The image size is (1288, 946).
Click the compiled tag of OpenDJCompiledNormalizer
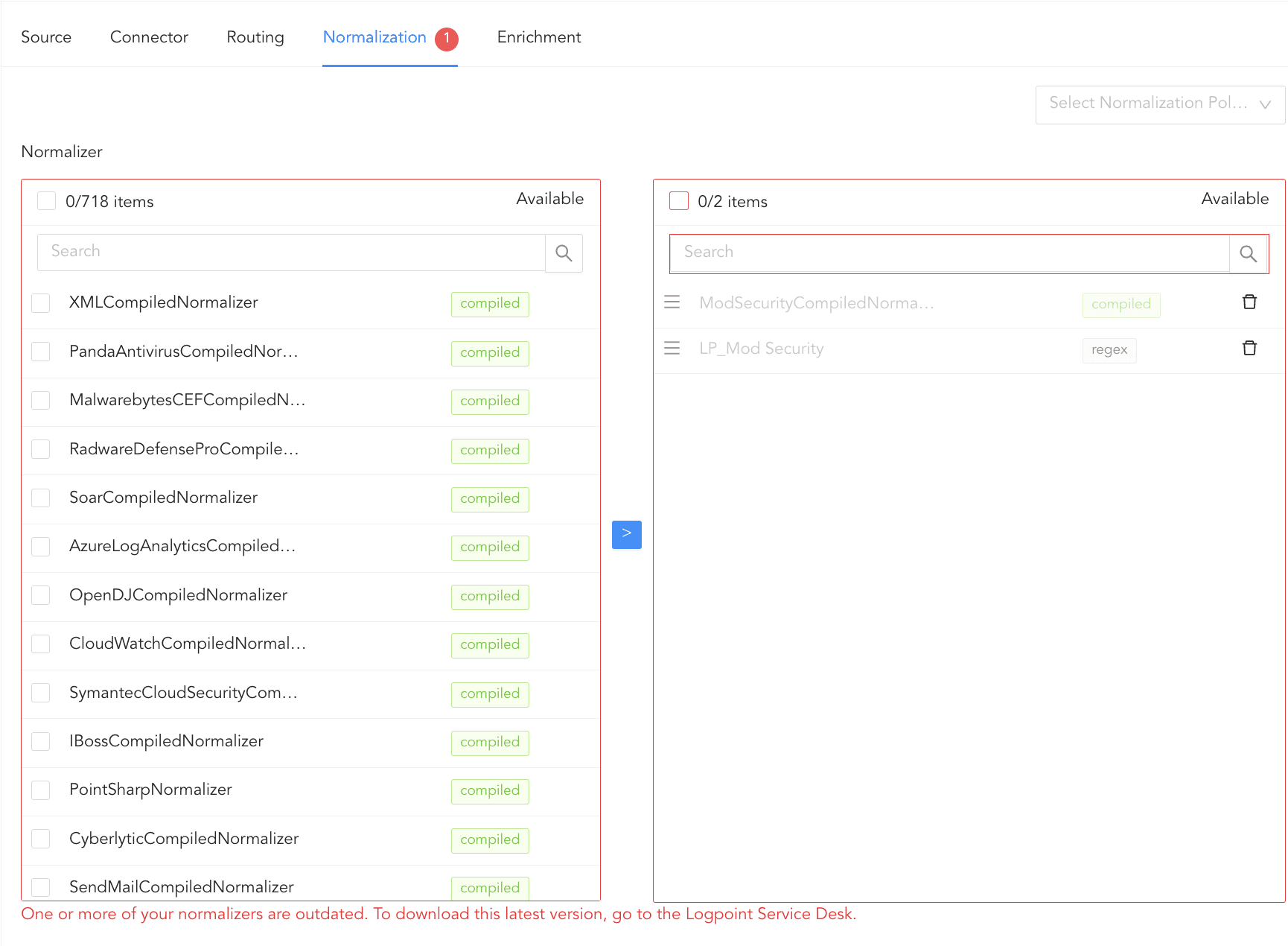tap(489, 596)
